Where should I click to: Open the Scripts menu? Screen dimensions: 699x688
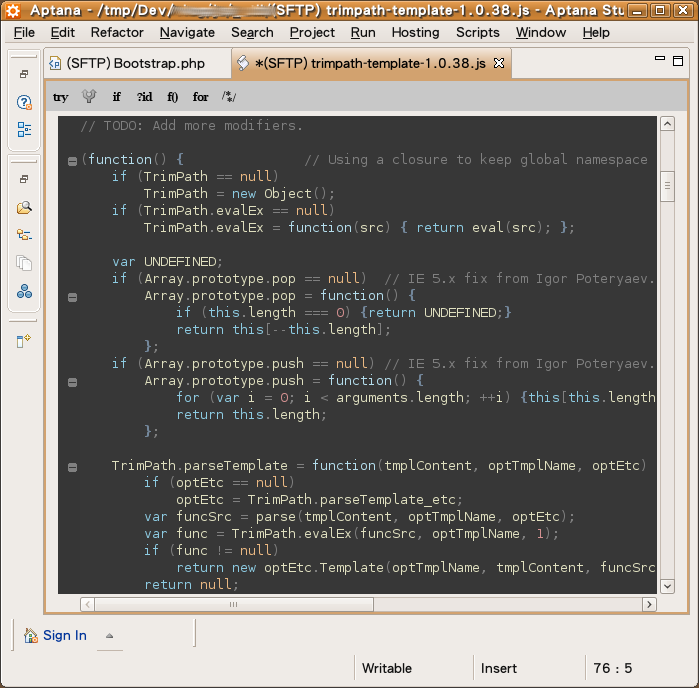click(477, 33)
